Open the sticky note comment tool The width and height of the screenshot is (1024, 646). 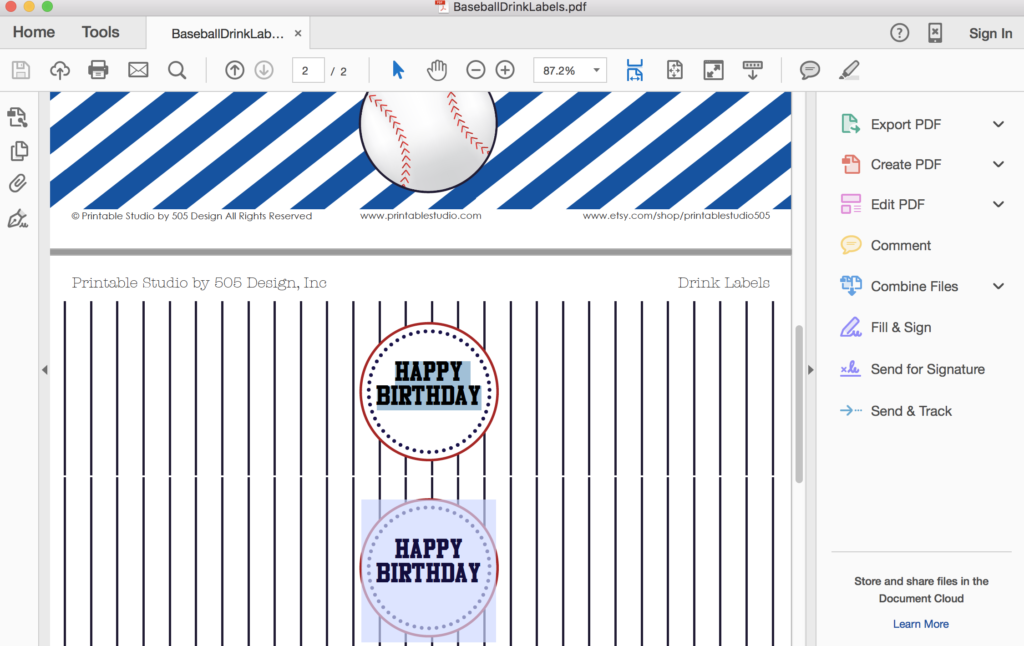[x=807, y=70]
